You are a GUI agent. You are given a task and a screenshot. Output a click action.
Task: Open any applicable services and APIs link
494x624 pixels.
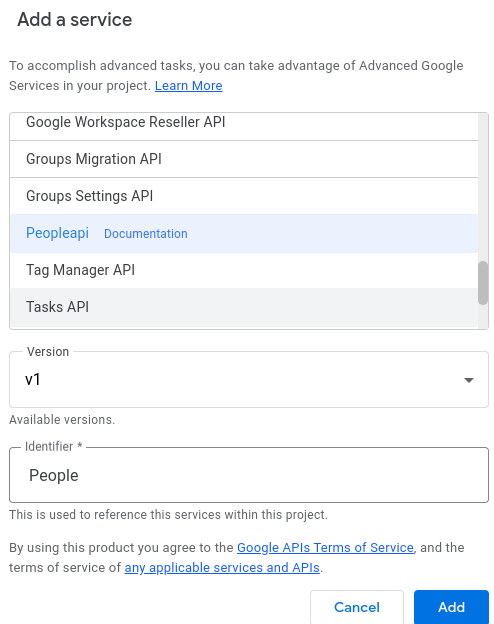coord(222,567)
